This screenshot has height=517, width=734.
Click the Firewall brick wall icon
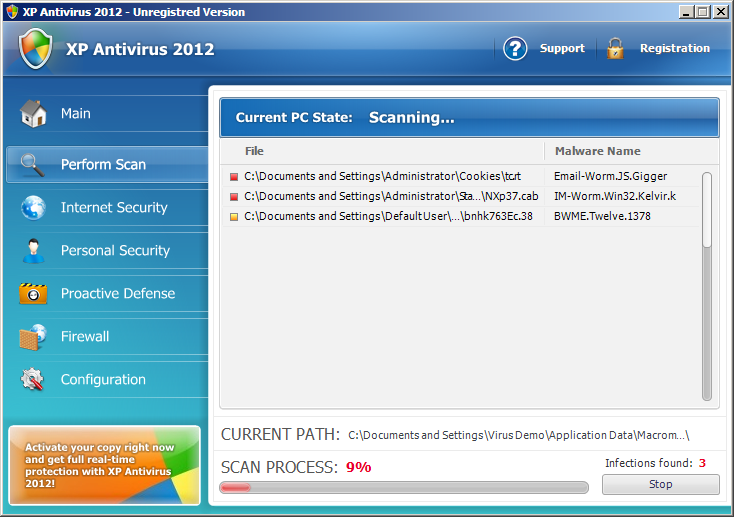33,337
